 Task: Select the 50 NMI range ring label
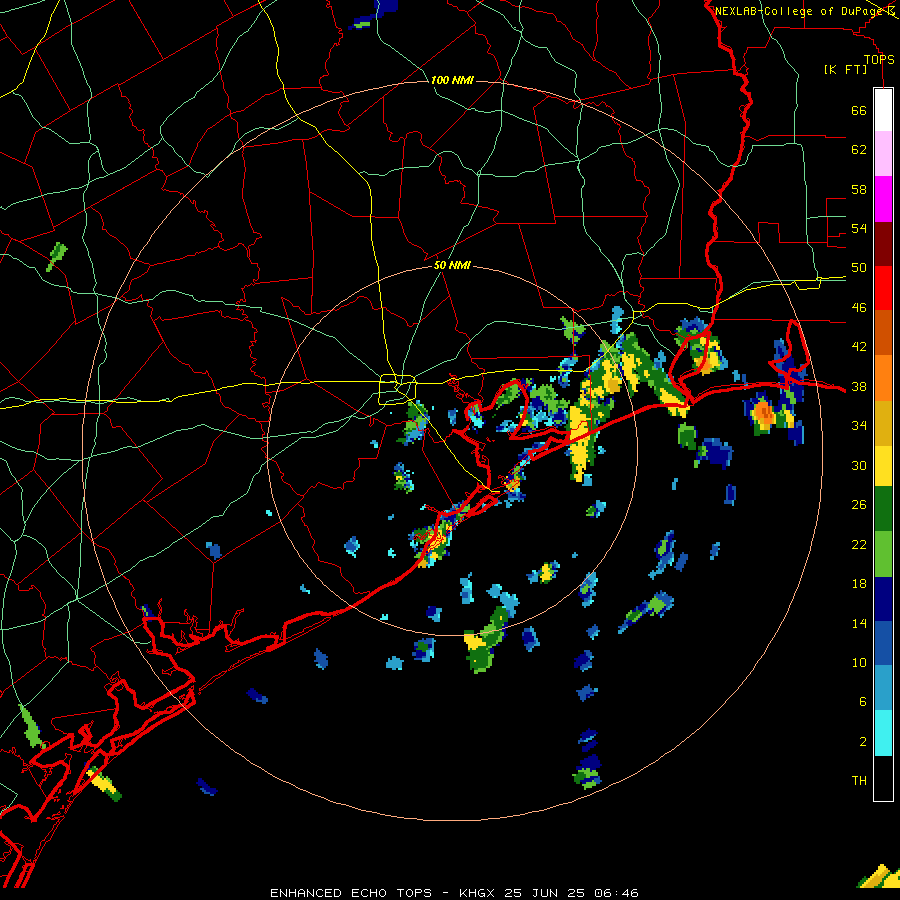pos(452,265)
